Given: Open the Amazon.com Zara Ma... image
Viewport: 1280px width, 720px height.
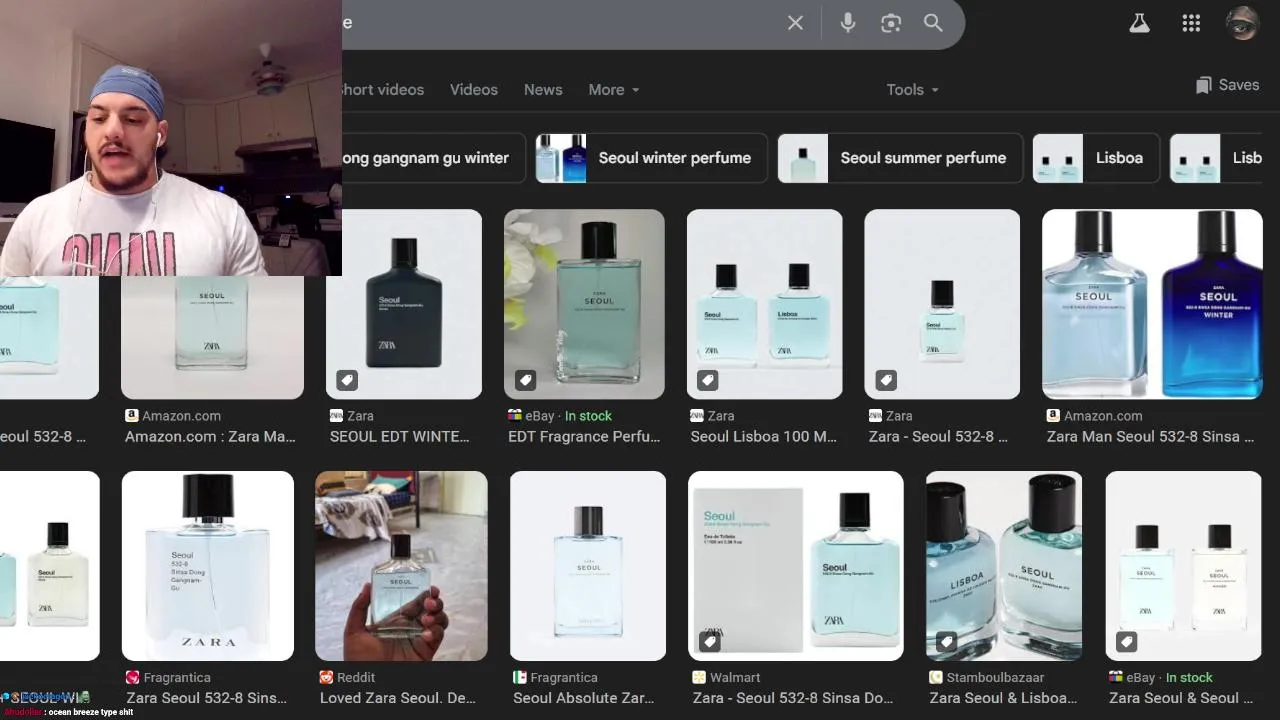Looking at the screenshot, I should point(212,338).
